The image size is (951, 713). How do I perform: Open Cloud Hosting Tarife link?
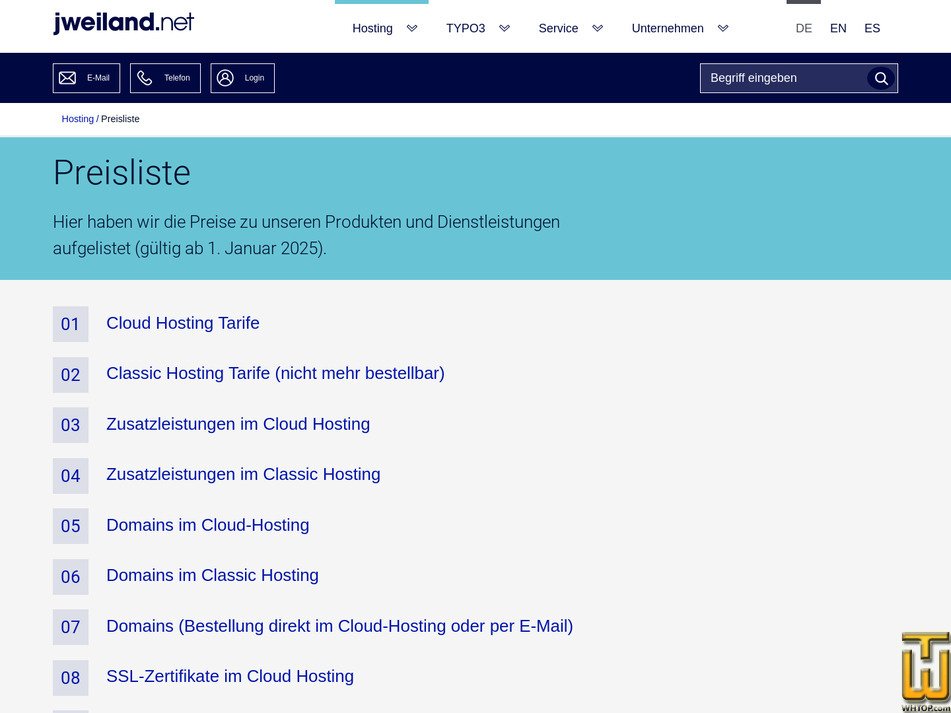[183, 323]
